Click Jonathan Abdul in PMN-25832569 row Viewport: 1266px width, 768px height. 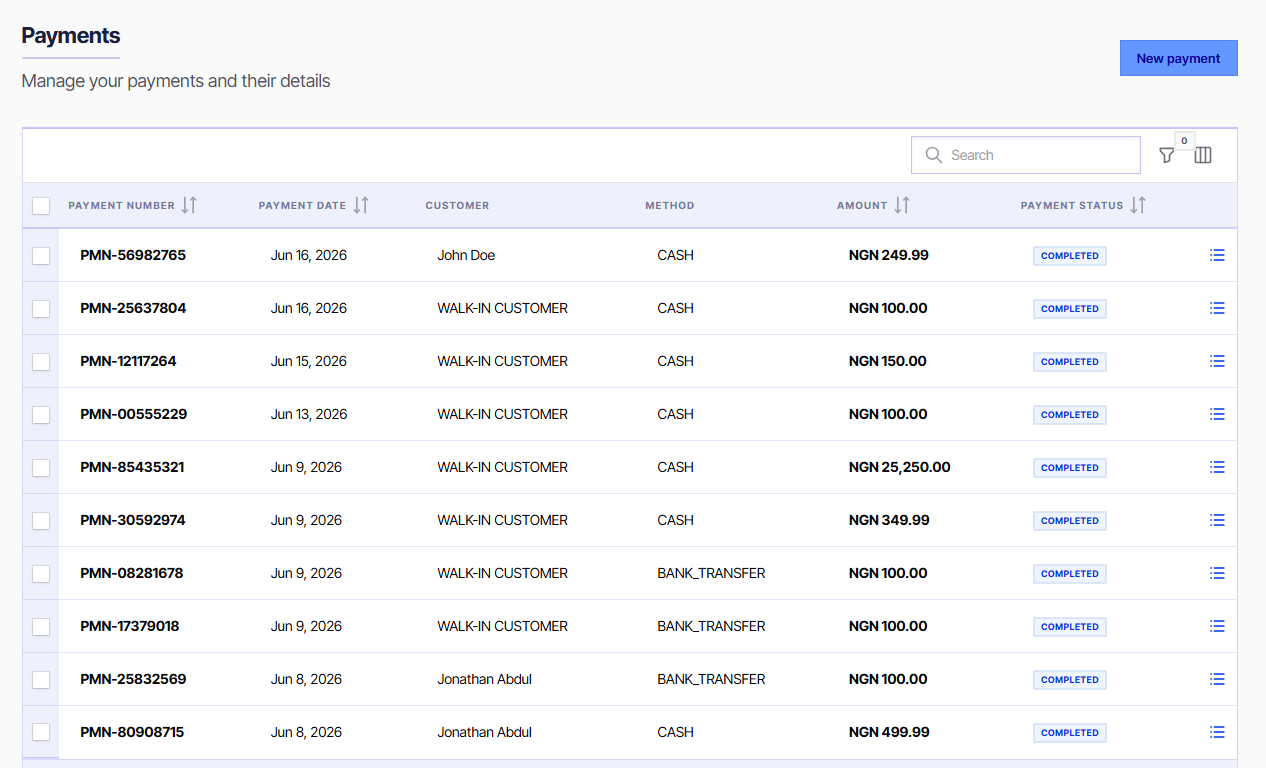coord(484,679)
